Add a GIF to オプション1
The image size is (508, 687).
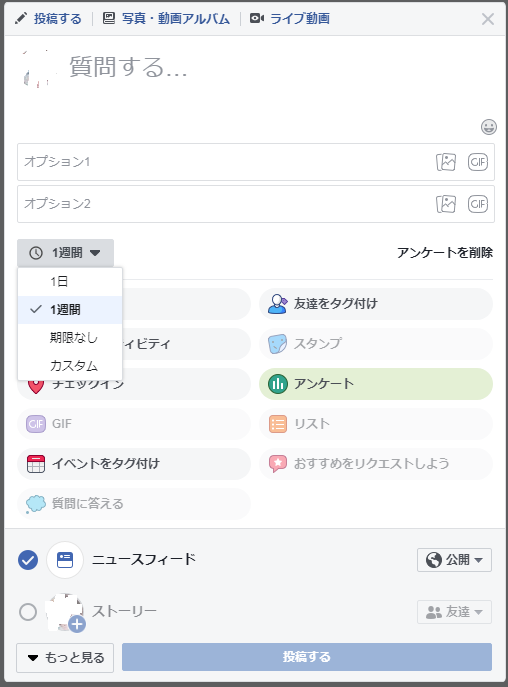click(478, 162)
